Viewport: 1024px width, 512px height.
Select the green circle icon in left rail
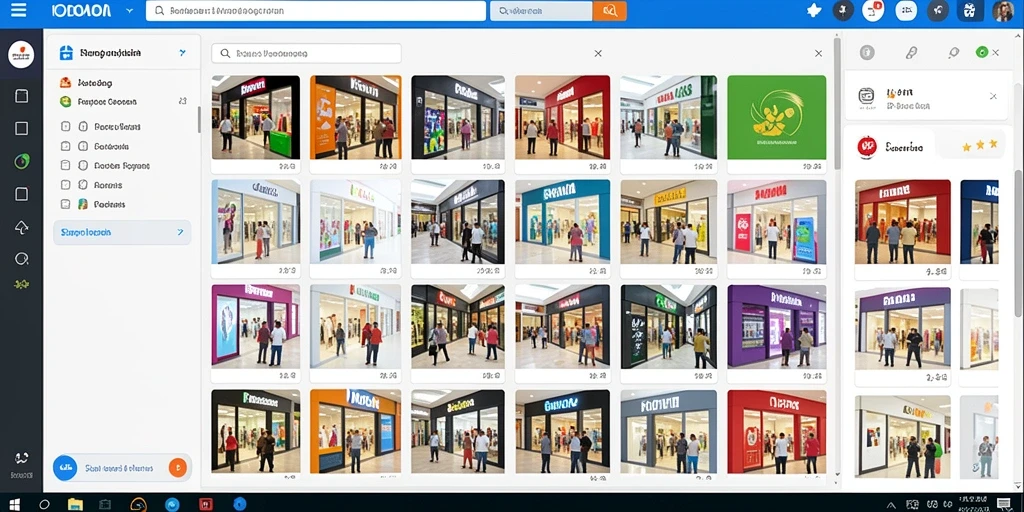pyautogui.click(x=22, y=162)
